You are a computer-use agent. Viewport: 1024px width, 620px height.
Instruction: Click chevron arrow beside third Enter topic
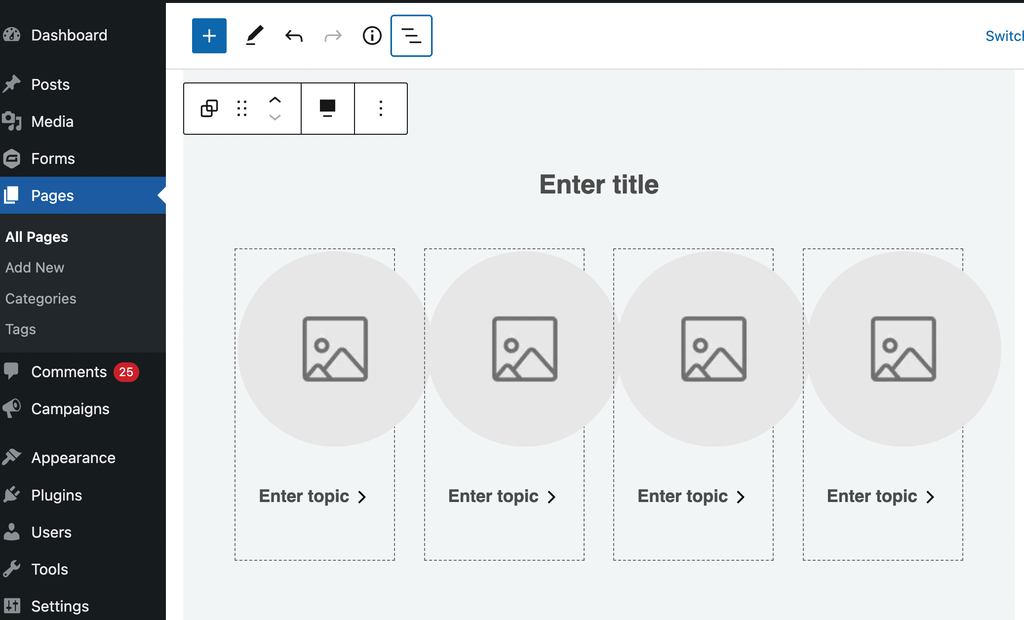click(x=741, y=497)
